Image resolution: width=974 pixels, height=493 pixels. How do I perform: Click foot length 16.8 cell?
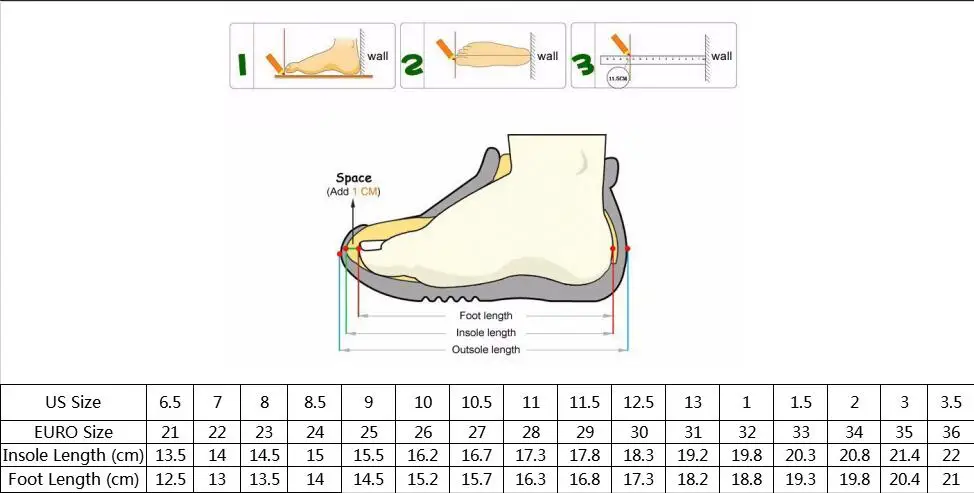click(585, 480)
